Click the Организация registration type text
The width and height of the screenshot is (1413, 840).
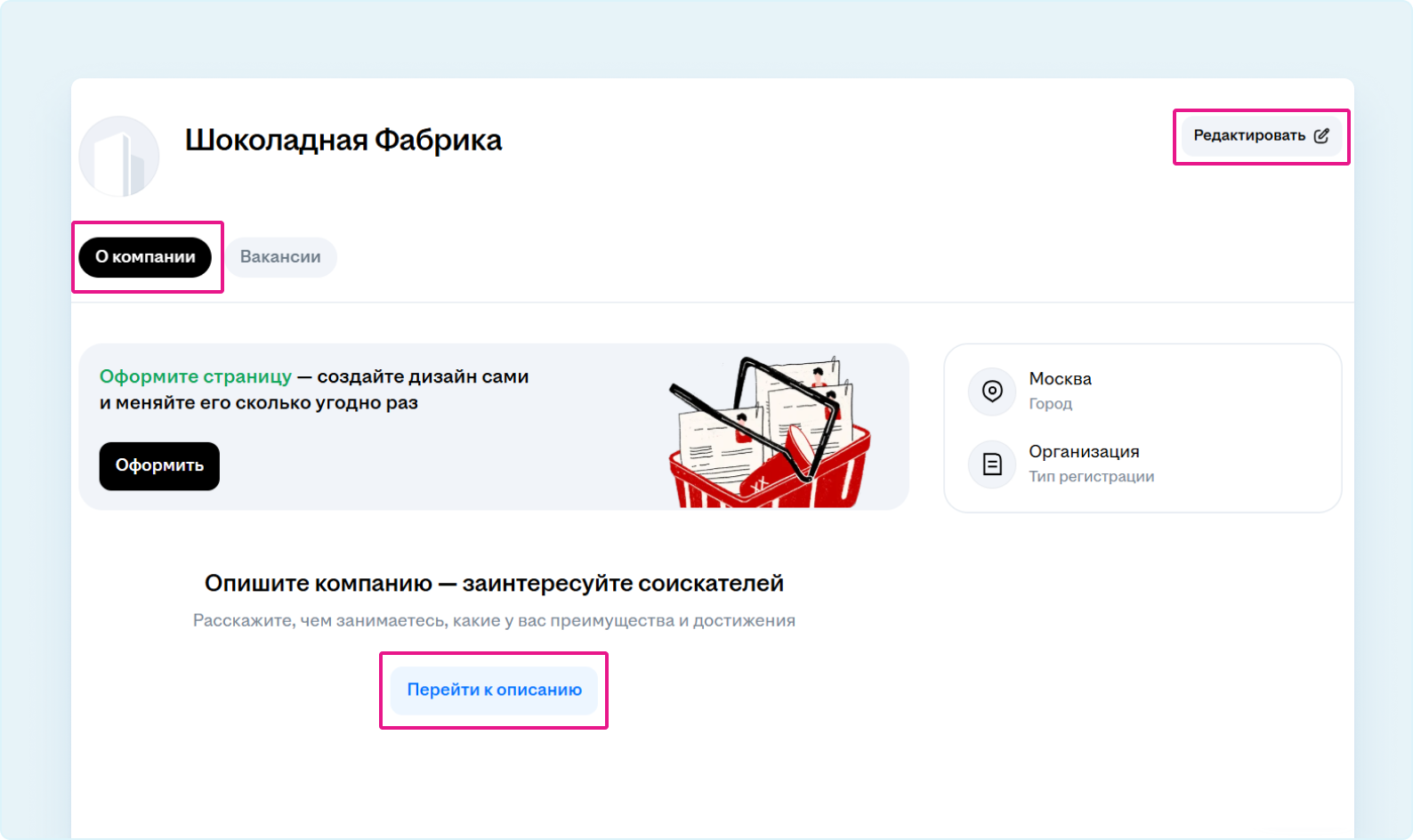point(1084,452)
